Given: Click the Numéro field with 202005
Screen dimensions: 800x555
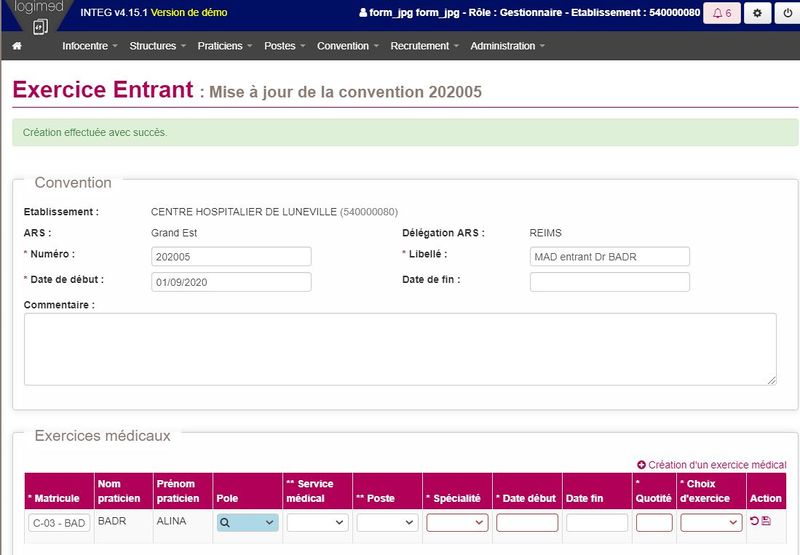Looking at the screenshot, I should pyautogui.click(x=231, y=257).
